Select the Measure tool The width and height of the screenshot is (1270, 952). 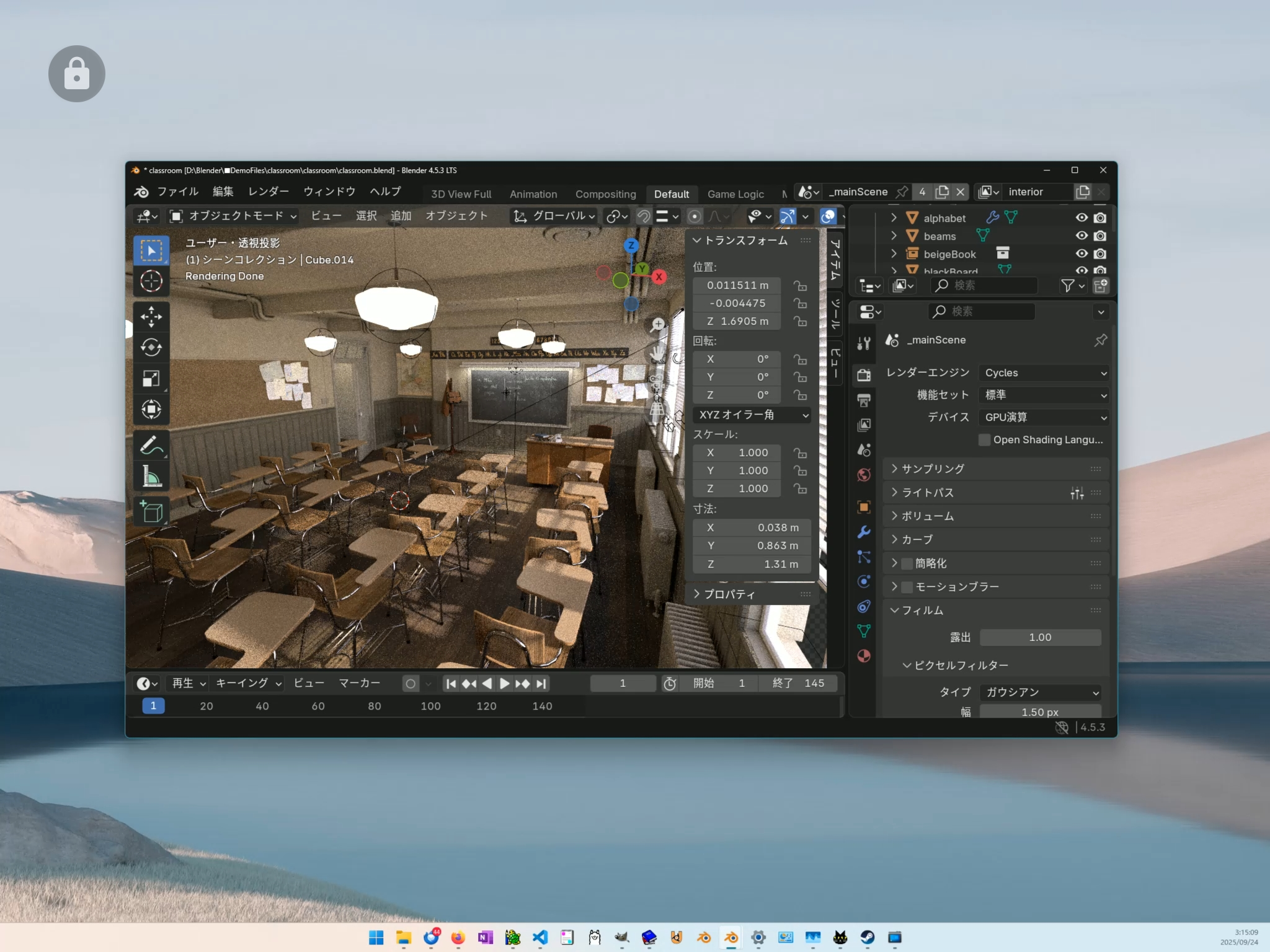(x=151, y=476)
